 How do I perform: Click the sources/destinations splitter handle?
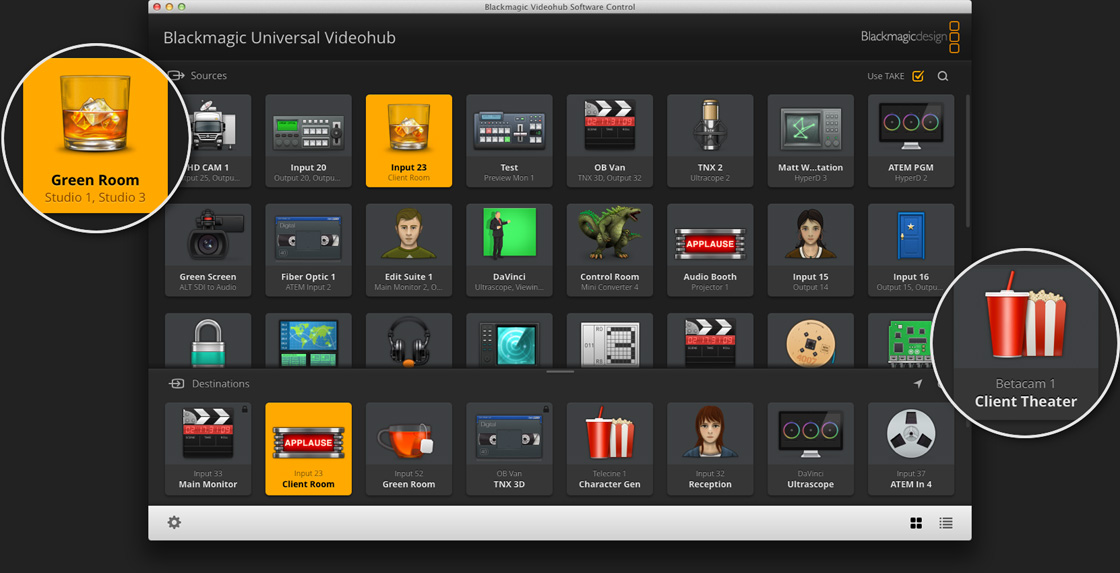pyautogui.click(x=560, y=372)
